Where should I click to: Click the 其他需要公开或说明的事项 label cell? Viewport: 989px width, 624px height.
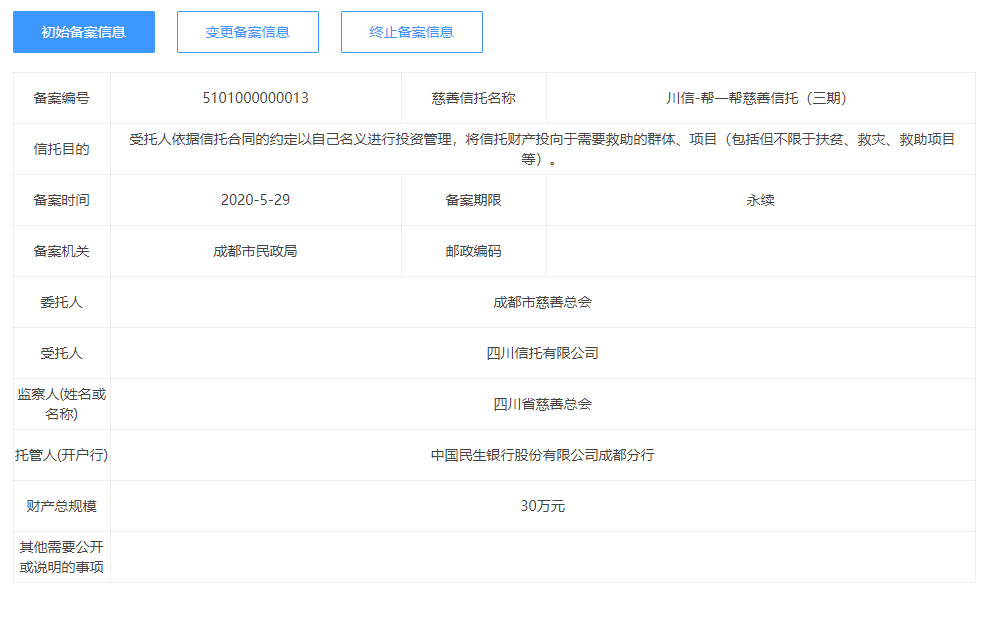(x=62, y=557)
